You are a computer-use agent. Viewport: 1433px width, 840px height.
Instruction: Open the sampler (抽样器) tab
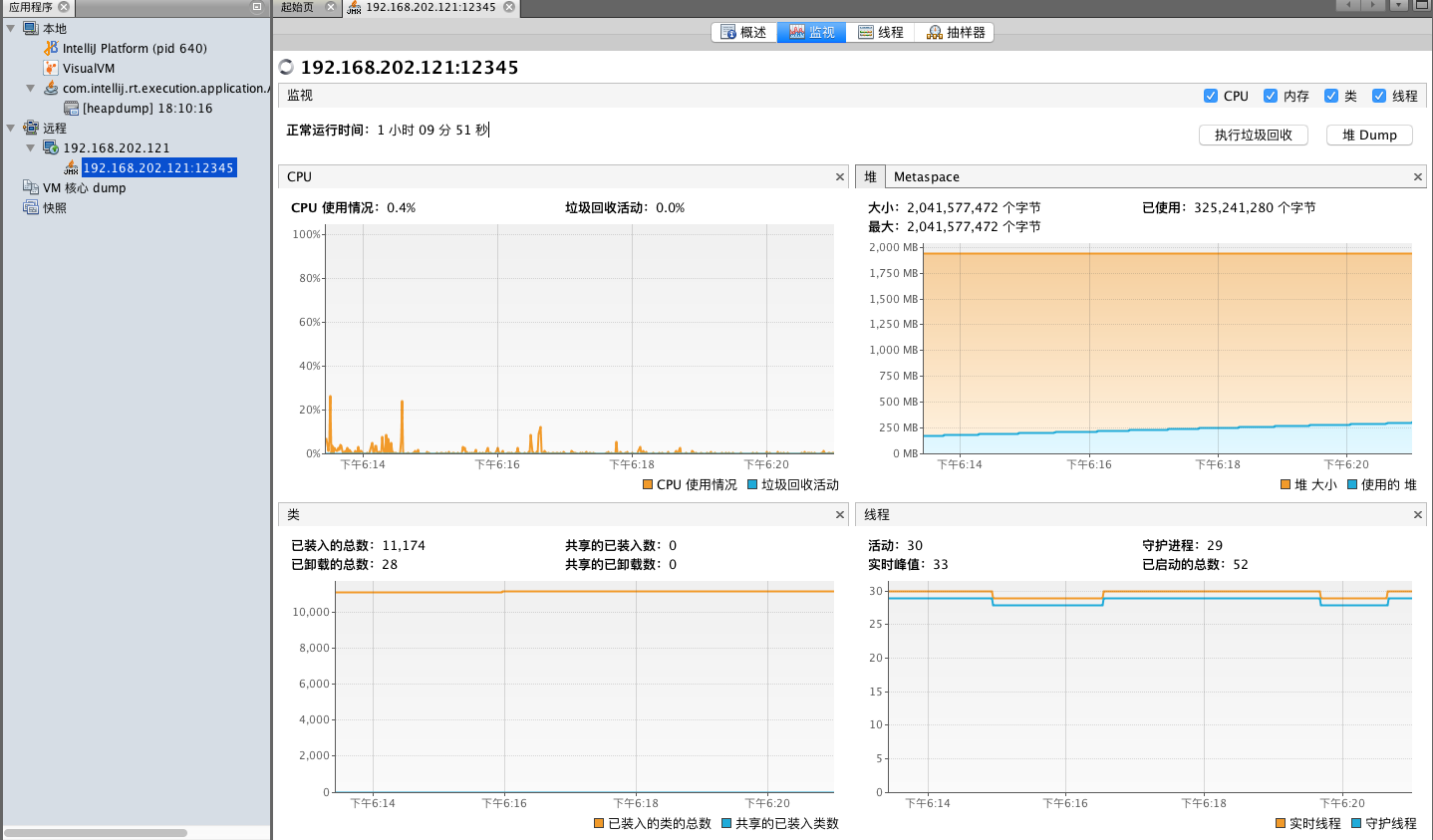click(x=956, y=33)
